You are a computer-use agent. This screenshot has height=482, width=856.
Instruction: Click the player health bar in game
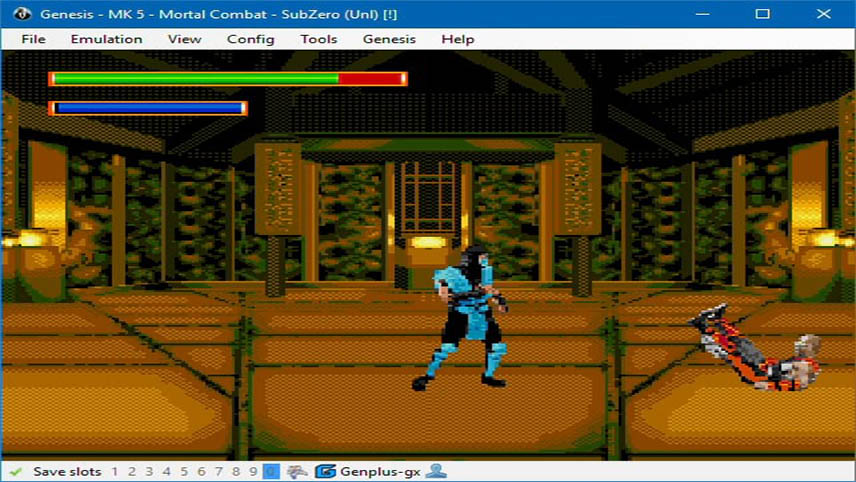(228, 79)
